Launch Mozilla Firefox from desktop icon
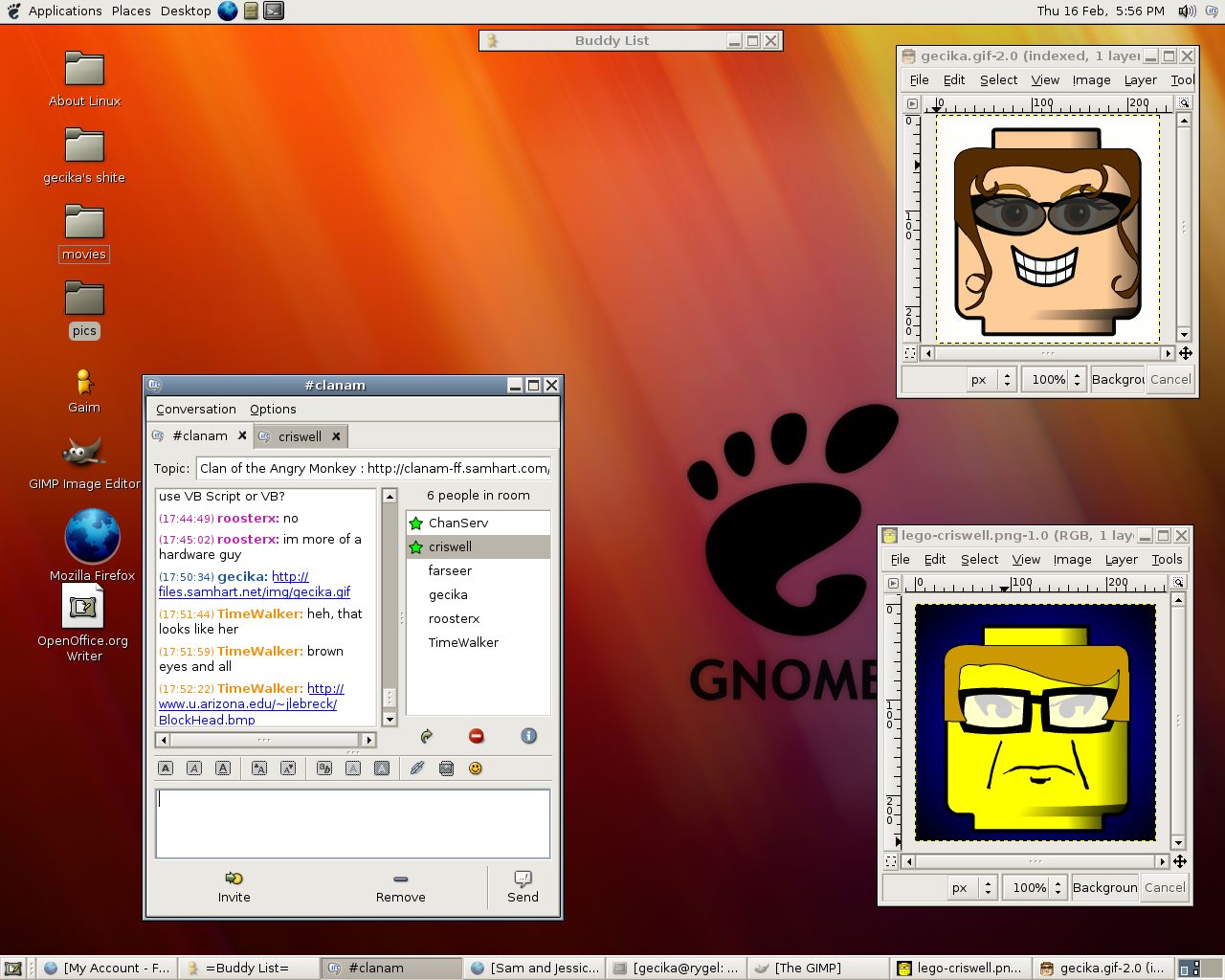The height and width of the screenshot is (980, 1225). coord(92,546)
